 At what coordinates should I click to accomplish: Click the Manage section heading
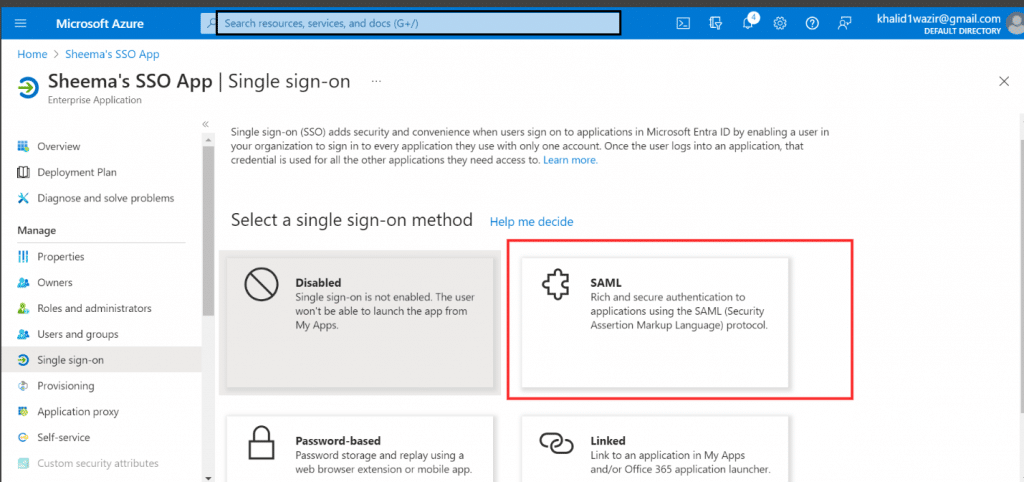[x=36, y=231]
